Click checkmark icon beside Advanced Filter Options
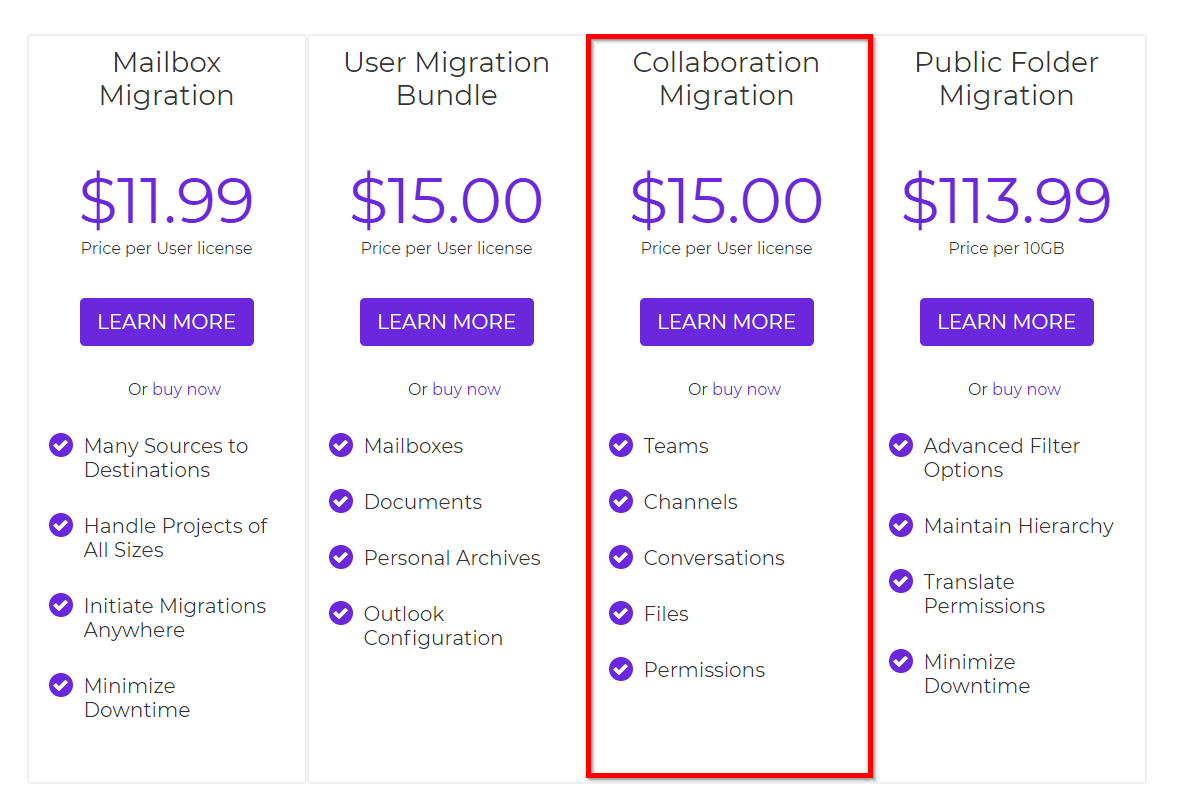 [x=901, y=445]
